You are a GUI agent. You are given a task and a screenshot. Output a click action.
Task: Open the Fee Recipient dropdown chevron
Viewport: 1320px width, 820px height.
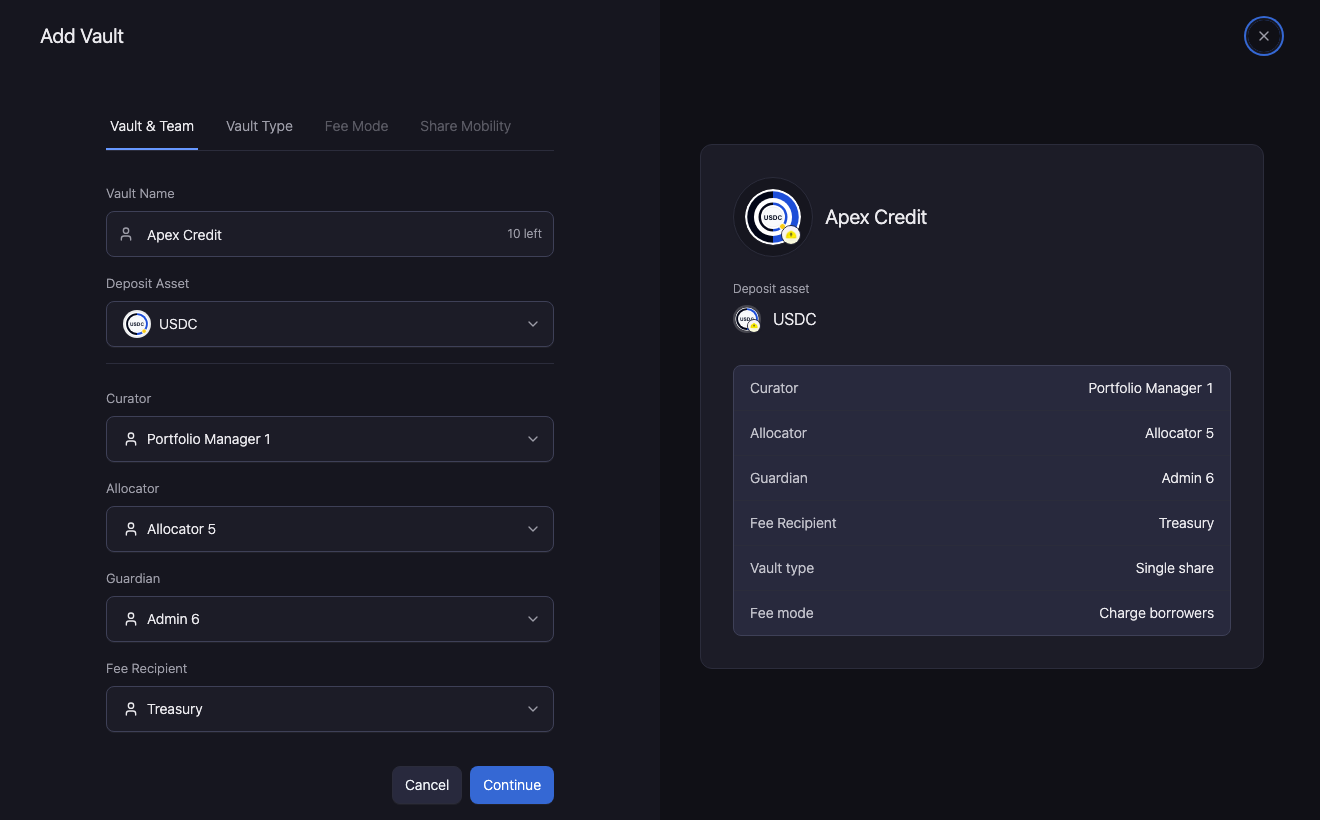[x=533, y=709]
